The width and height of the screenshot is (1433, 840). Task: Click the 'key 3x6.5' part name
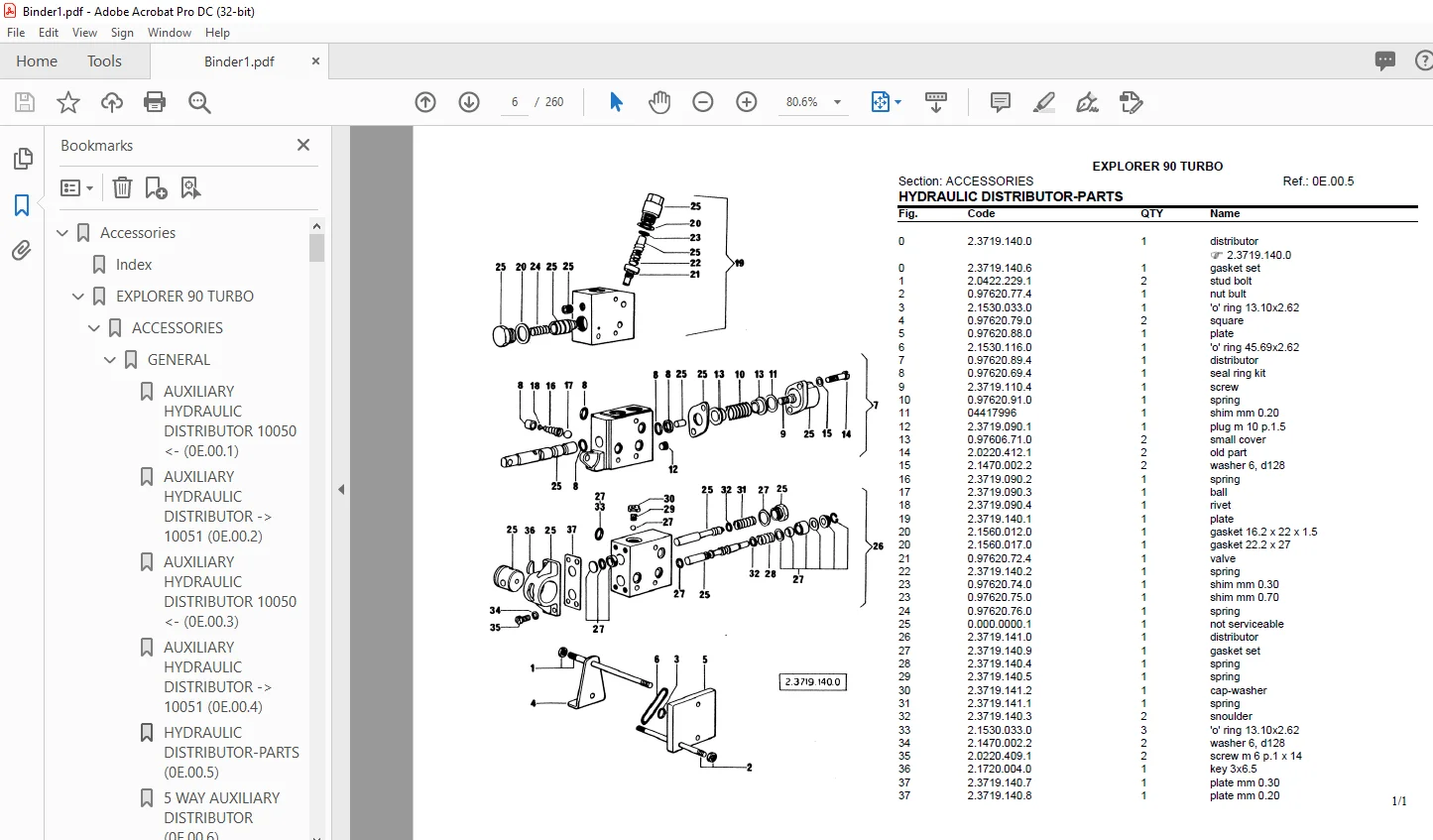[1233, 769]
